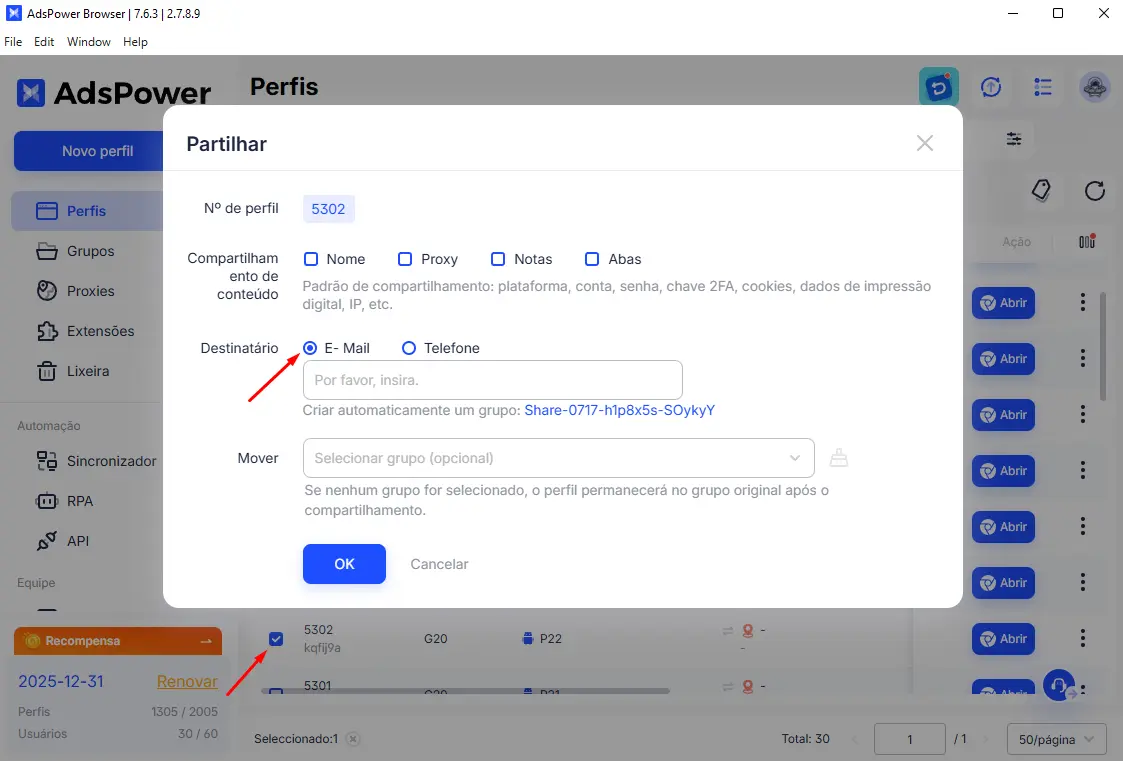Click the first Abrir button in list
Viewport: 1123px width, 761px height.
1003,303
